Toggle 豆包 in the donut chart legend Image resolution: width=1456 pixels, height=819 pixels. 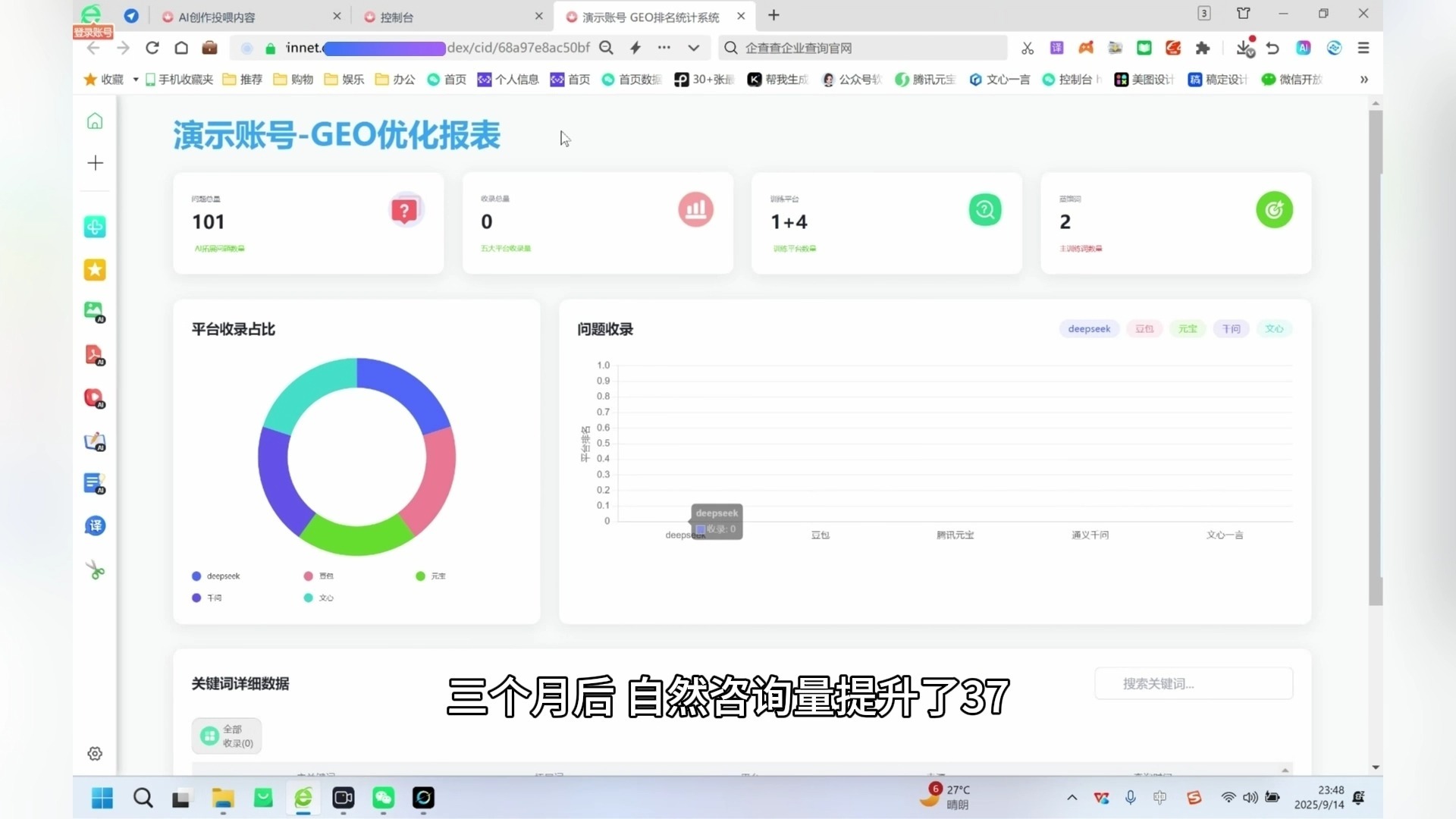click(x=318, y=576)
